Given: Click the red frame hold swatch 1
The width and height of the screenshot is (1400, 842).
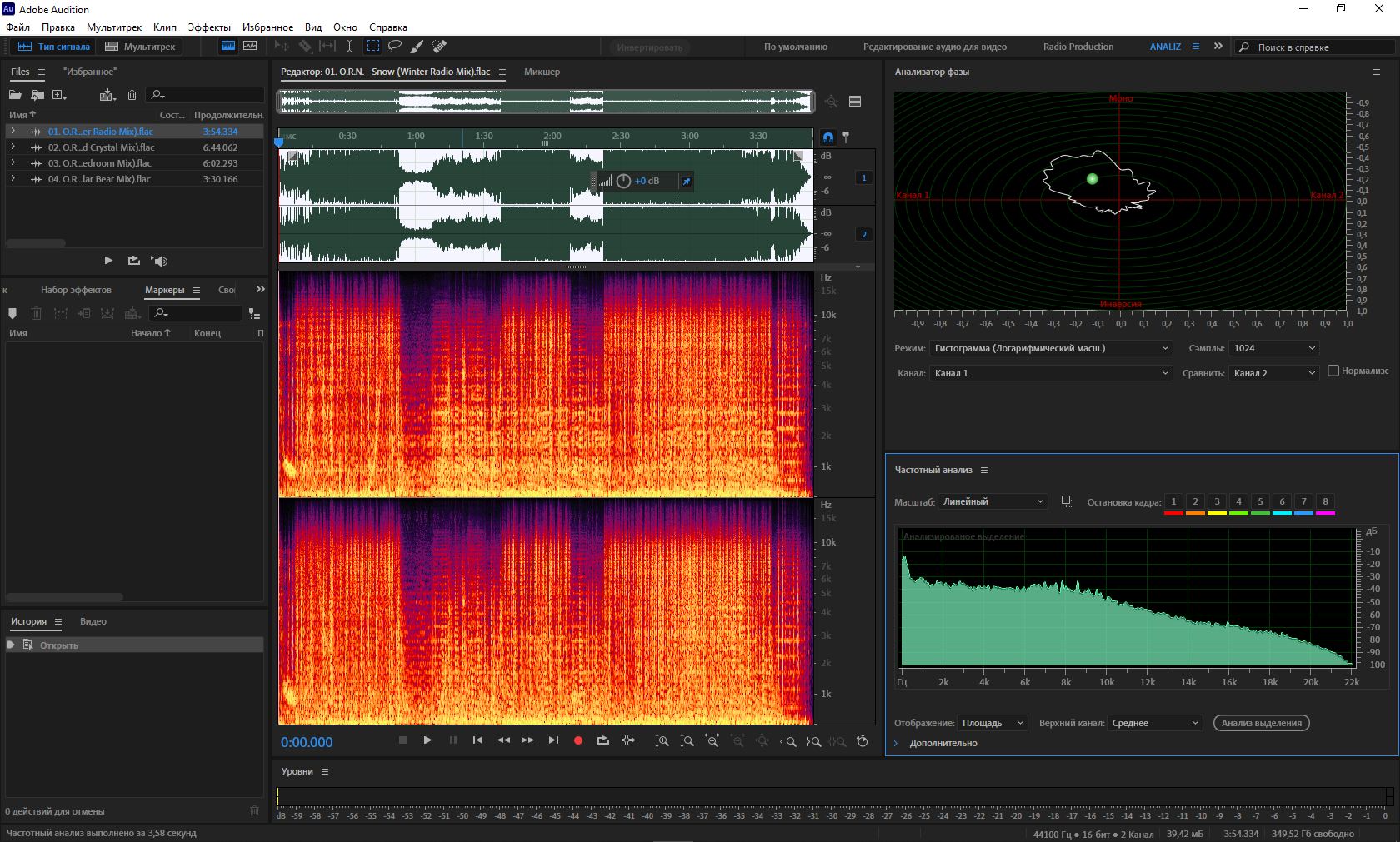Looking at the screenshot, I should point(1173,502).
